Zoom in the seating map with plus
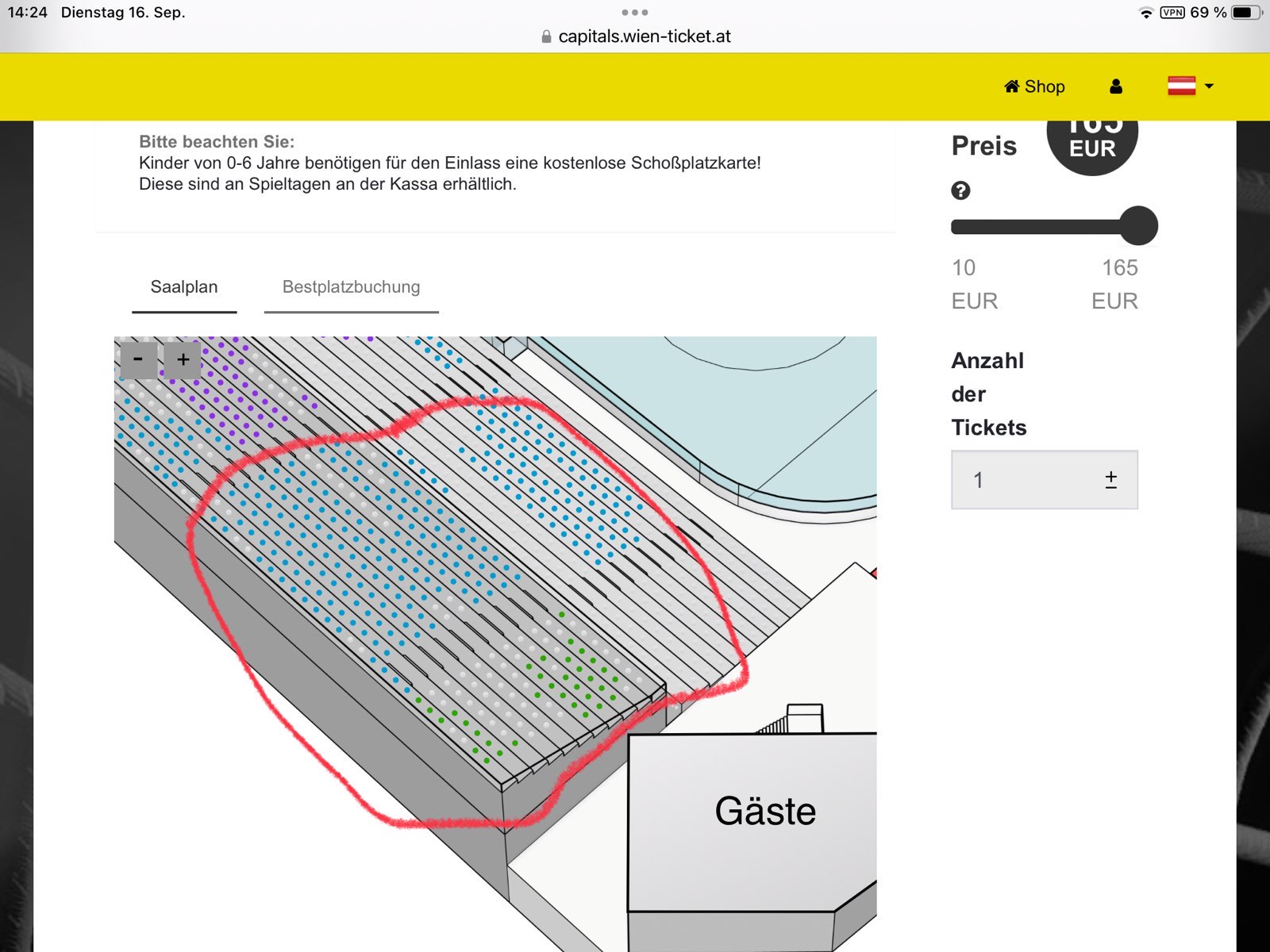 pyautogui.click(x=183, y=359)
